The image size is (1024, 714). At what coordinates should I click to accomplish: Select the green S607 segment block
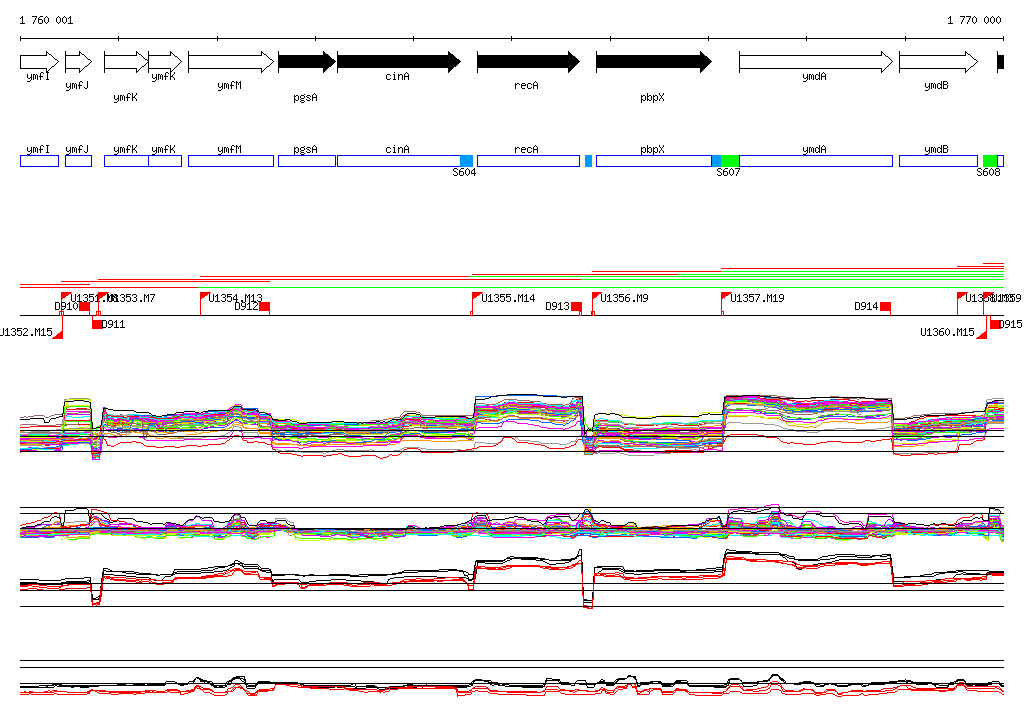coord(729,161)
